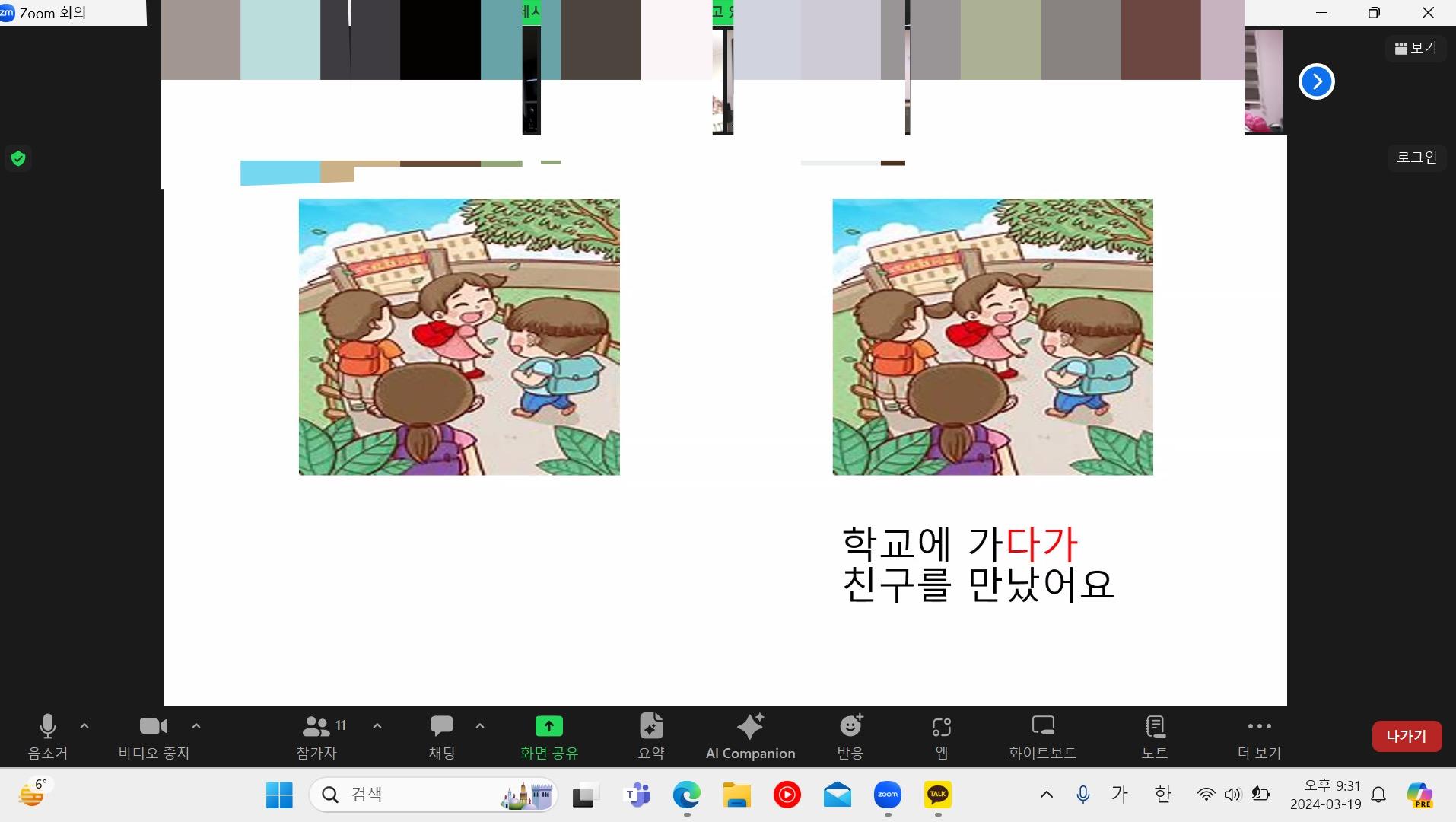
Task: Open 반응 reactions menu
Action: 850,737
